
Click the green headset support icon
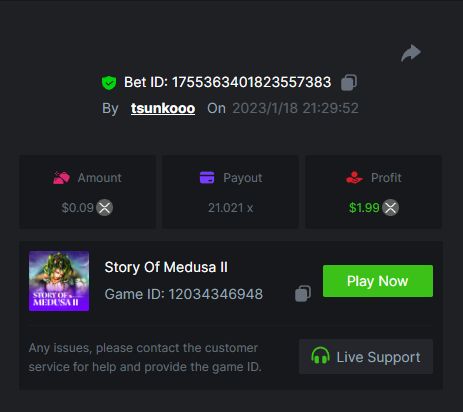point(320,355)
